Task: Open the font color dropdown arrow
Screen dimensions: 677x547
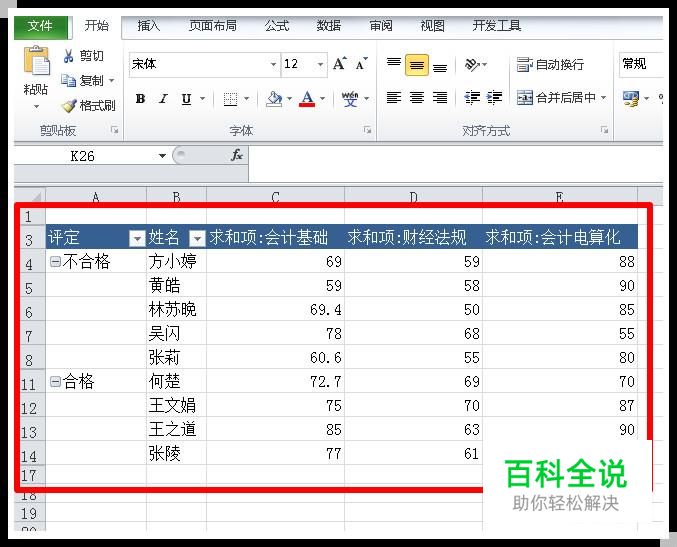Action: pyautogui.click(x=323, y=99)
